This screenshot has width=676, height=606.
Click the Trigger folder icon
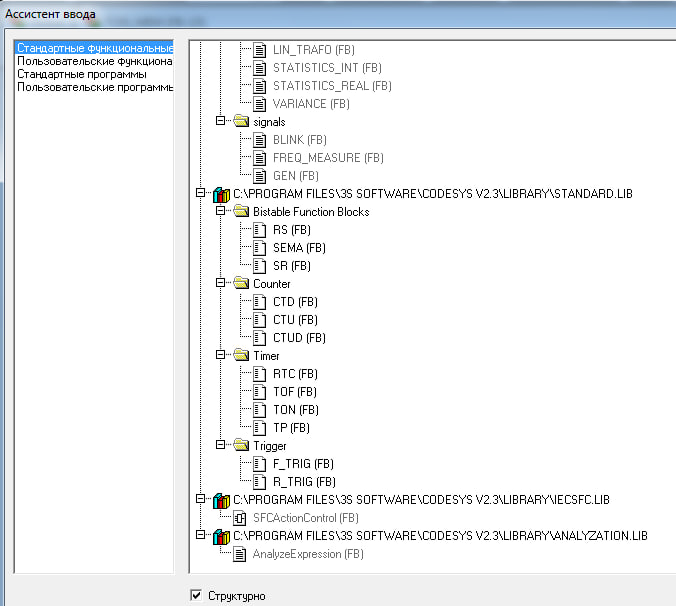pyautogui.click(x=241, y=445)
